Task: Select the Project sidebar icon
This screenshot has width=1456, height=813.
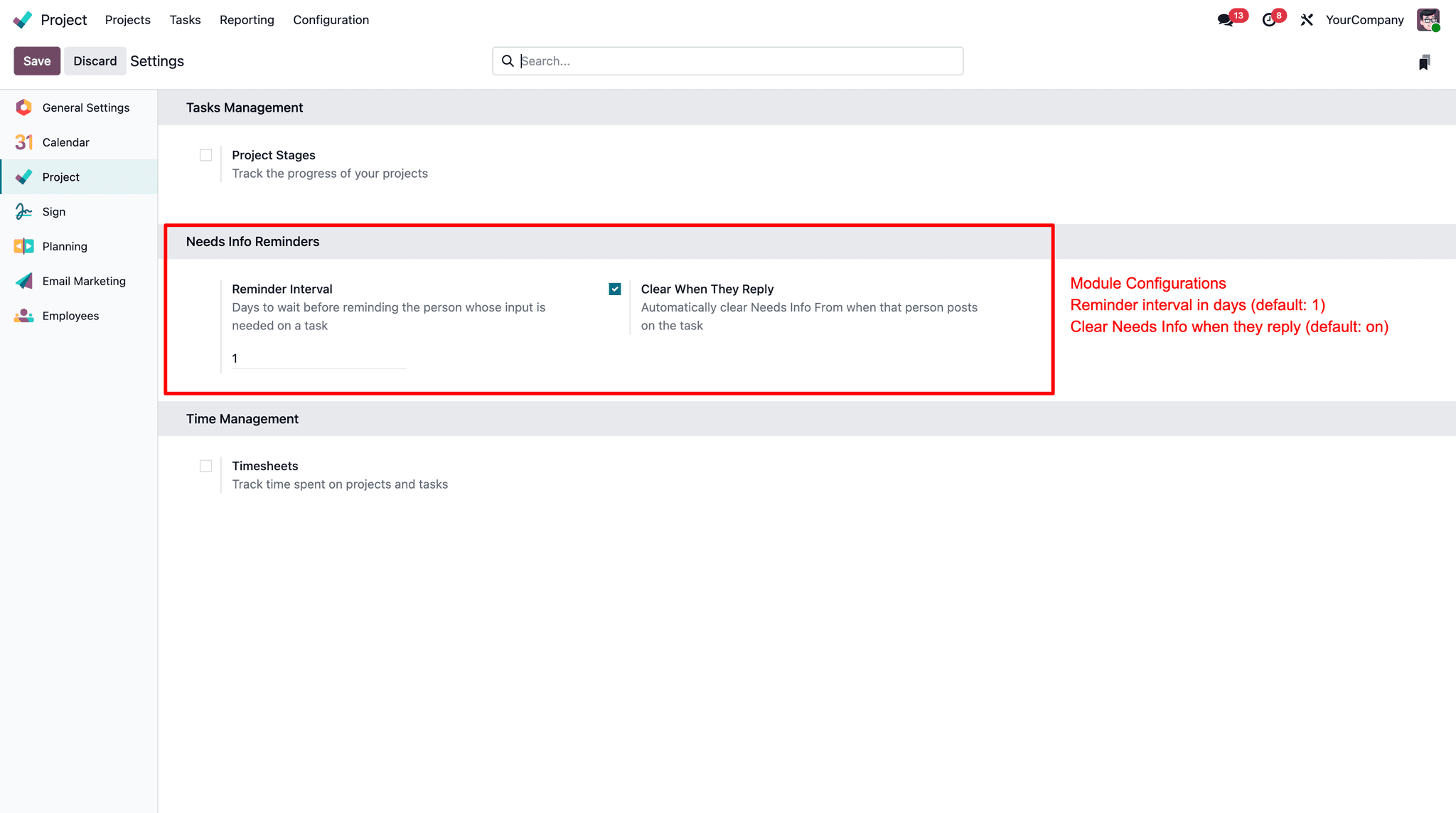Action: 23,177
